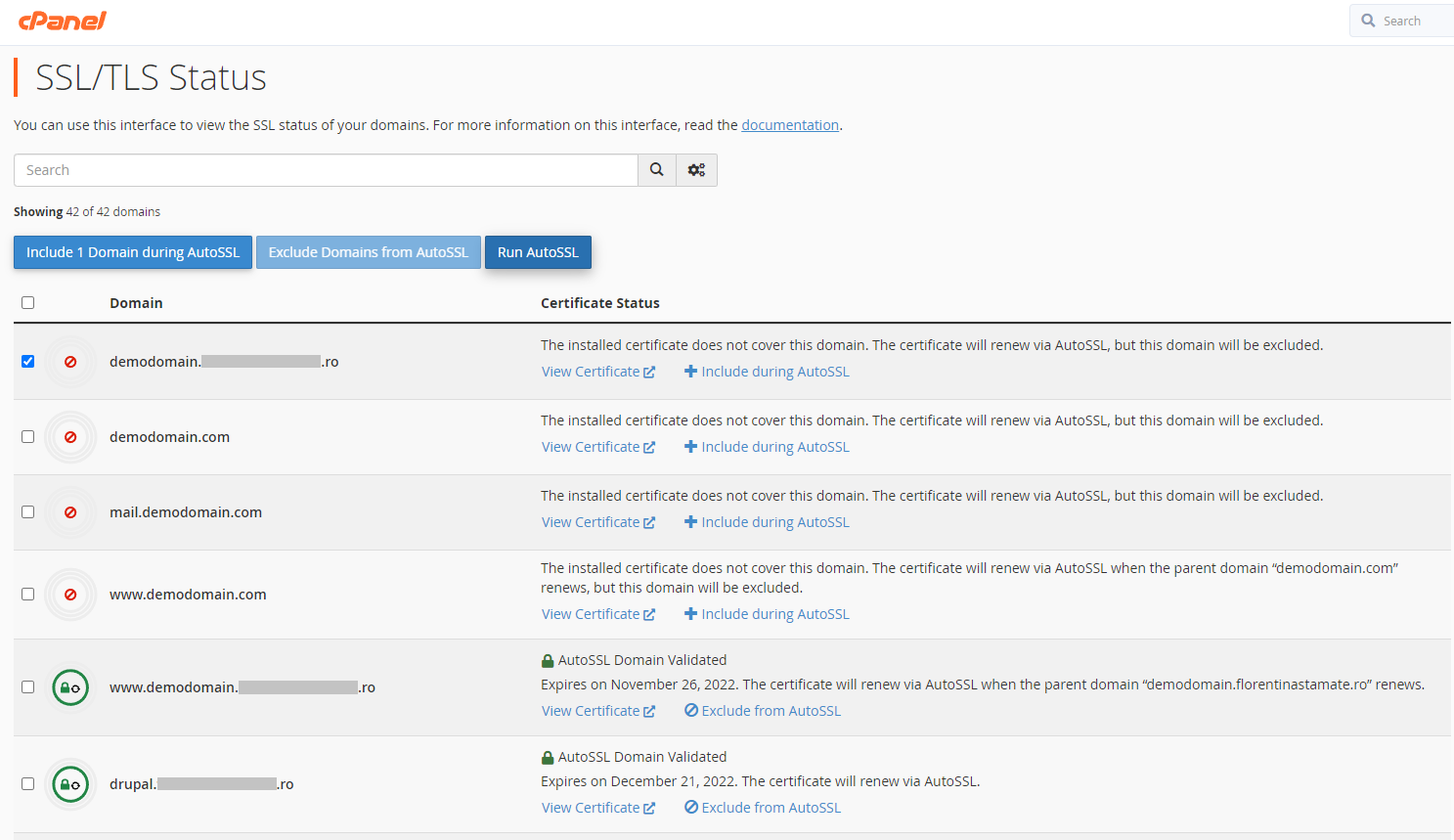
Task: Click red unsecured status icon for demodomain.com
Action: (x=70, y=437)
